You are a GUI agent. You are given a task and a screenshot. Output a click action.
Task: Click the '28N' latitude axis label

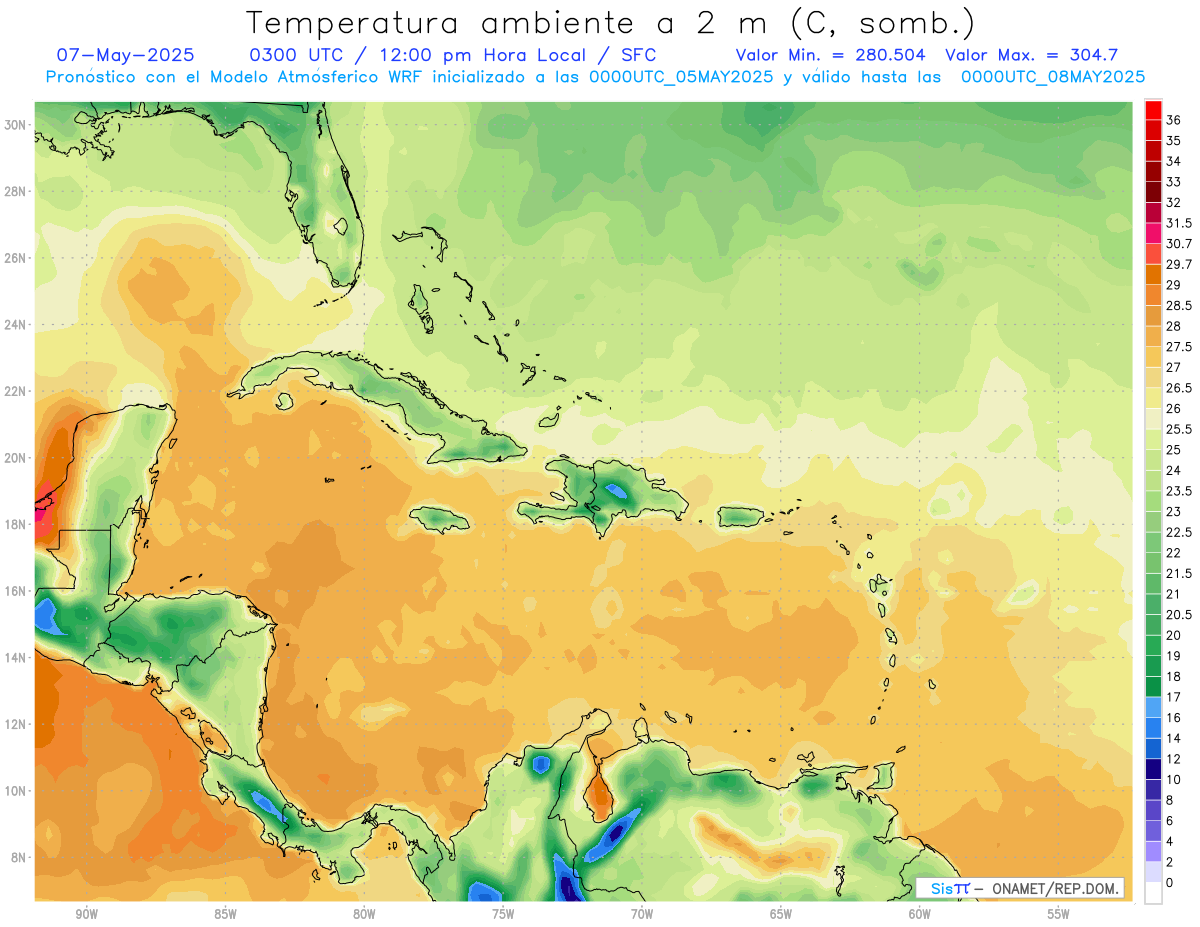tap(15, 191)
